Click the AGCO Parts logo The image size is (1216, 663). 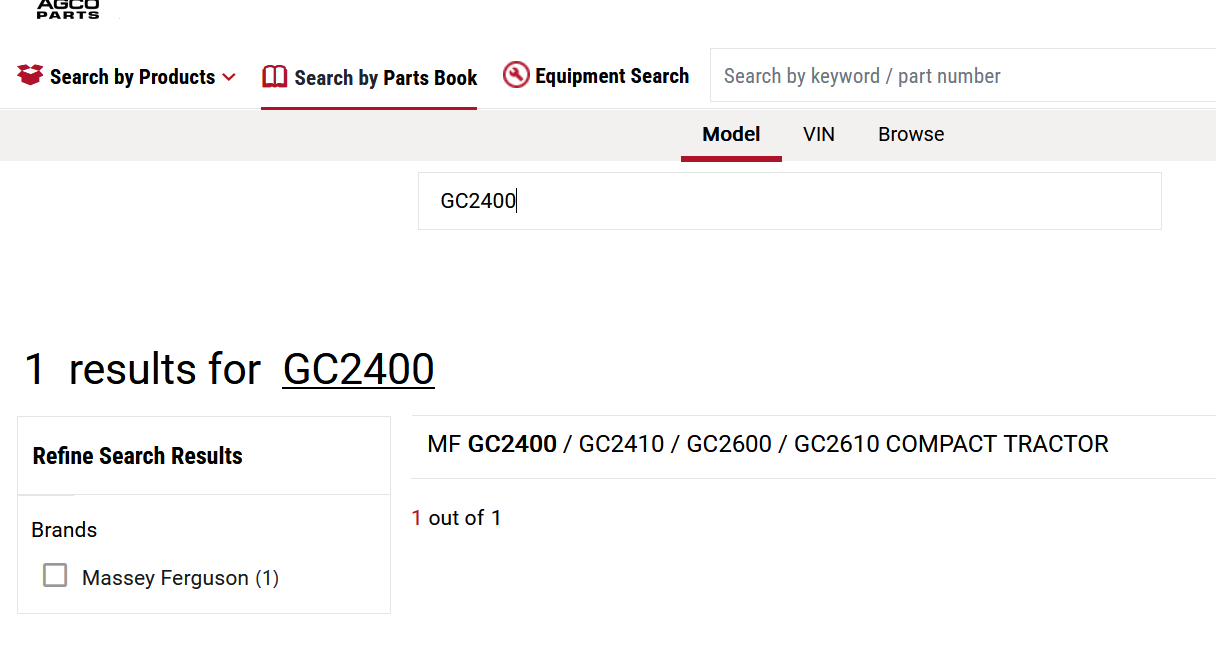tap(67, 9)
